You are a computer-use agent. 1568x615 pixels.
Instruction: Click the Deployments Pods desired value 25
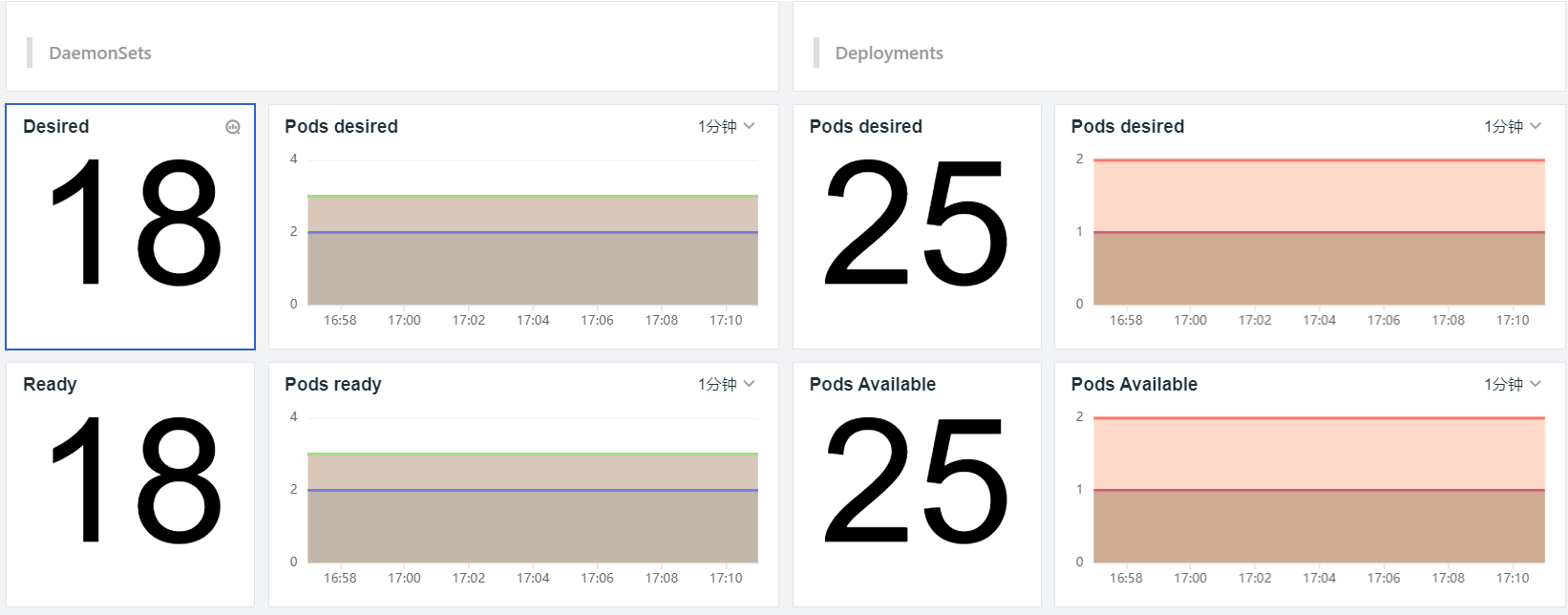coord(916,223)
